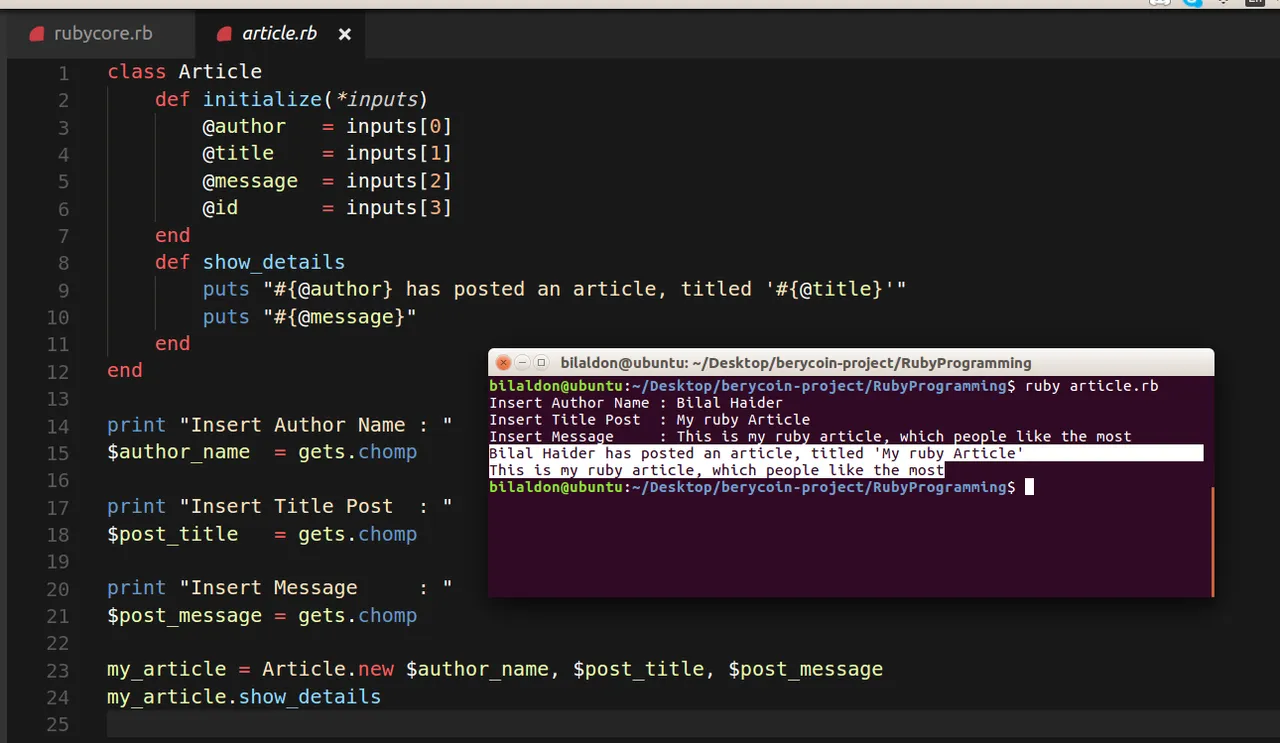Click the orange terminal scrollbar
This screenshot has width=1280, height=743.
pyautogui.click(x=1212, y=542)
